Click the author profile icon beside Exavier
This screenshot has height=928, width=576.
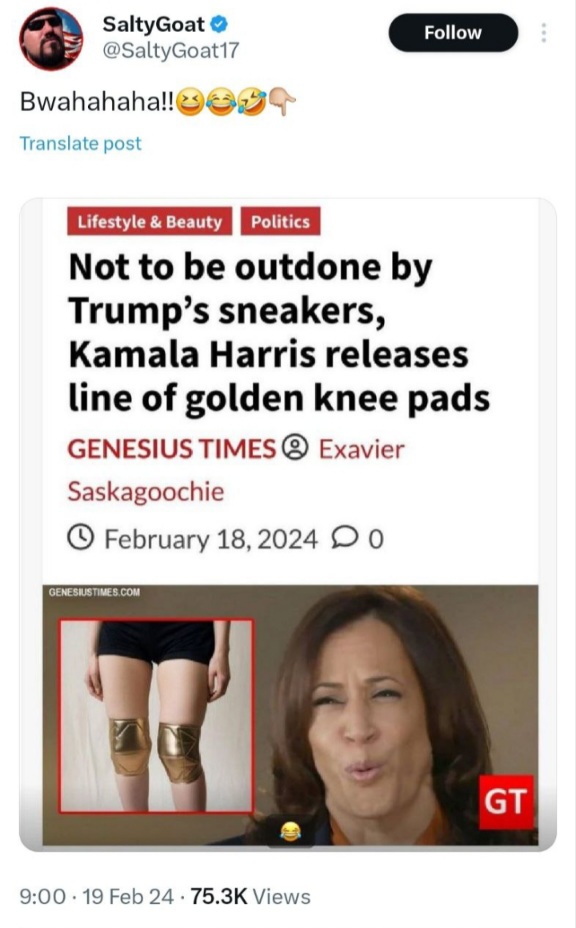point(296,448)
